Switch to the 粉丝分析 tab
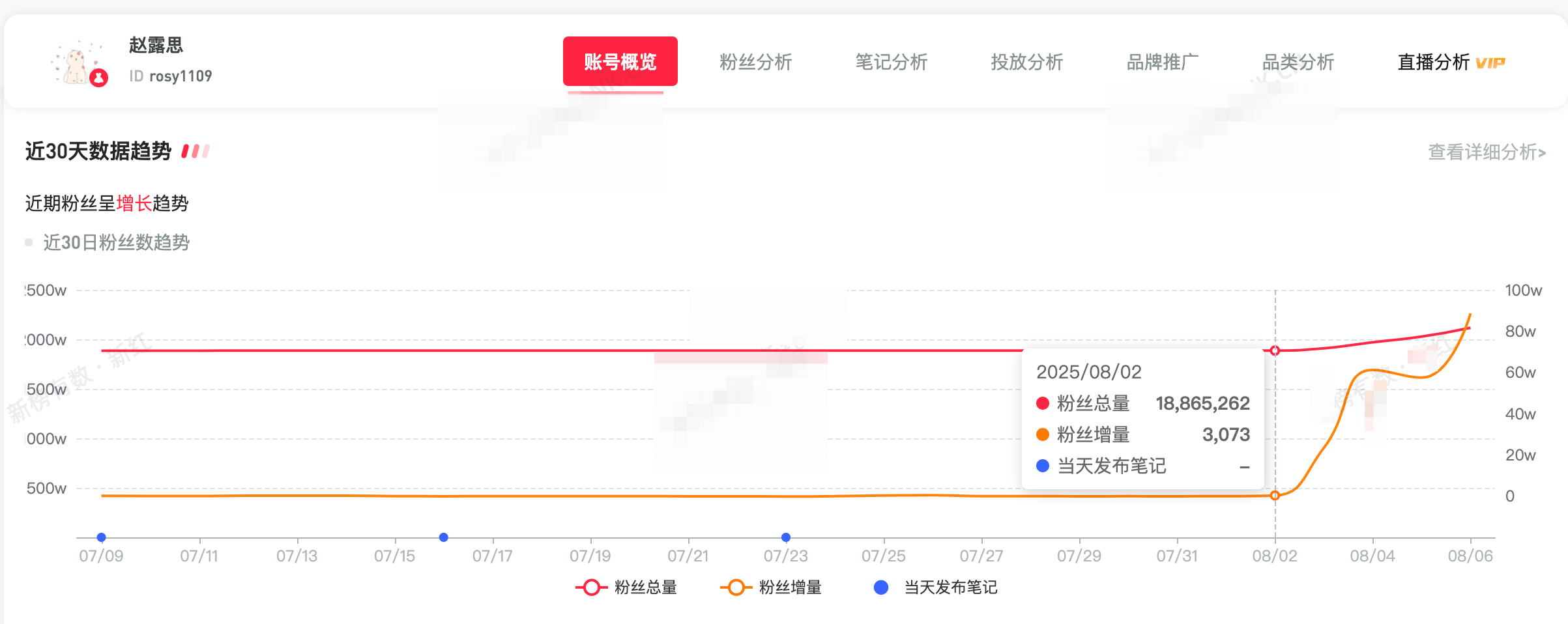 pos(756,63)
